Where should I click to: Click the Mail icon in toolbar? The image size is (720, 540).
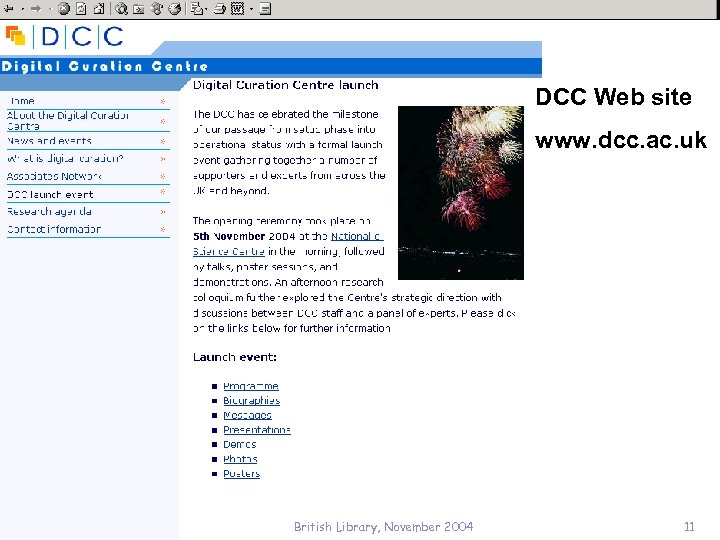tap(196, 8)
